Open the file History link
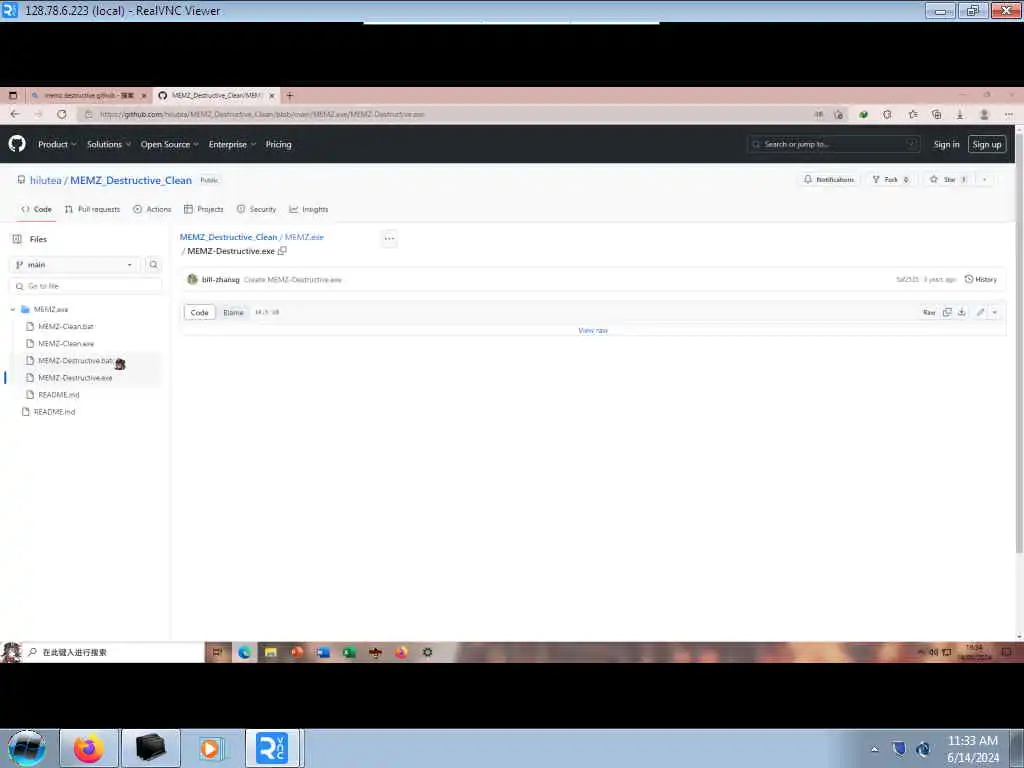The height and width of the screenshot is (768, 1024). tap(981, 280)
